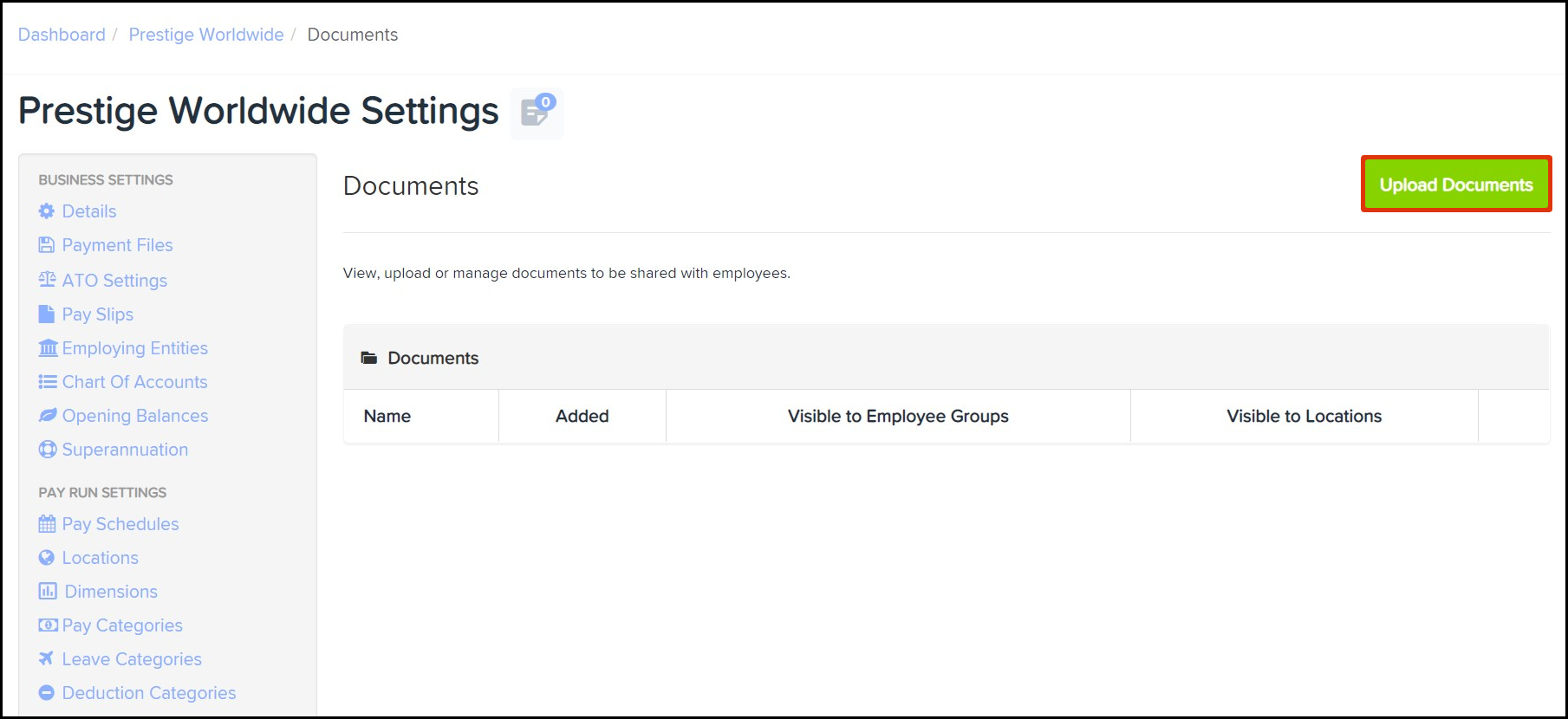The height and width of the screenshot is (719, 1568).
Task: Click the save-disk icon beside Payment Files
Action: [47, 245]
